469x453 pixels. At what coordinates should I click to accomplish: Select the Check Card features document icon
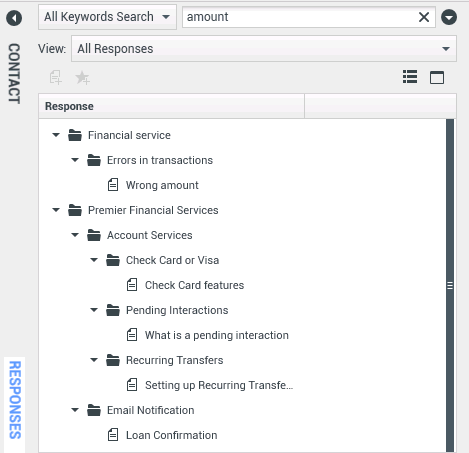point(132,285)
